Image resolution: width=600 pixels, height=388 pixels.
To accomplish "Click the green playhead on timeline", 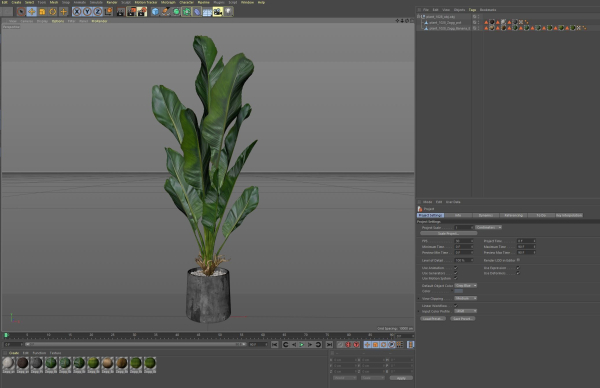I will click(6, 335).
